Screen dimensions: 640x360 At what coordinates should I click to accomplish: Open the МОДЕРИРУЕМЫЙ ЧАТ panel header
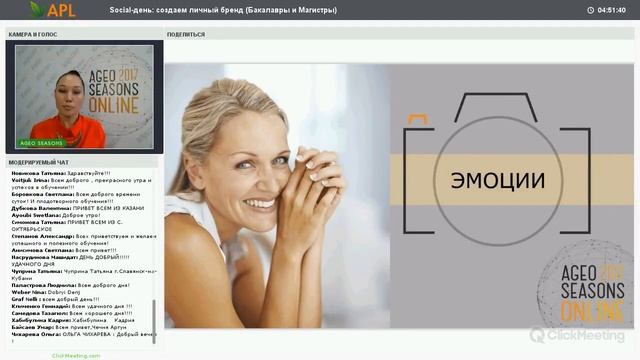pos(82,162)
